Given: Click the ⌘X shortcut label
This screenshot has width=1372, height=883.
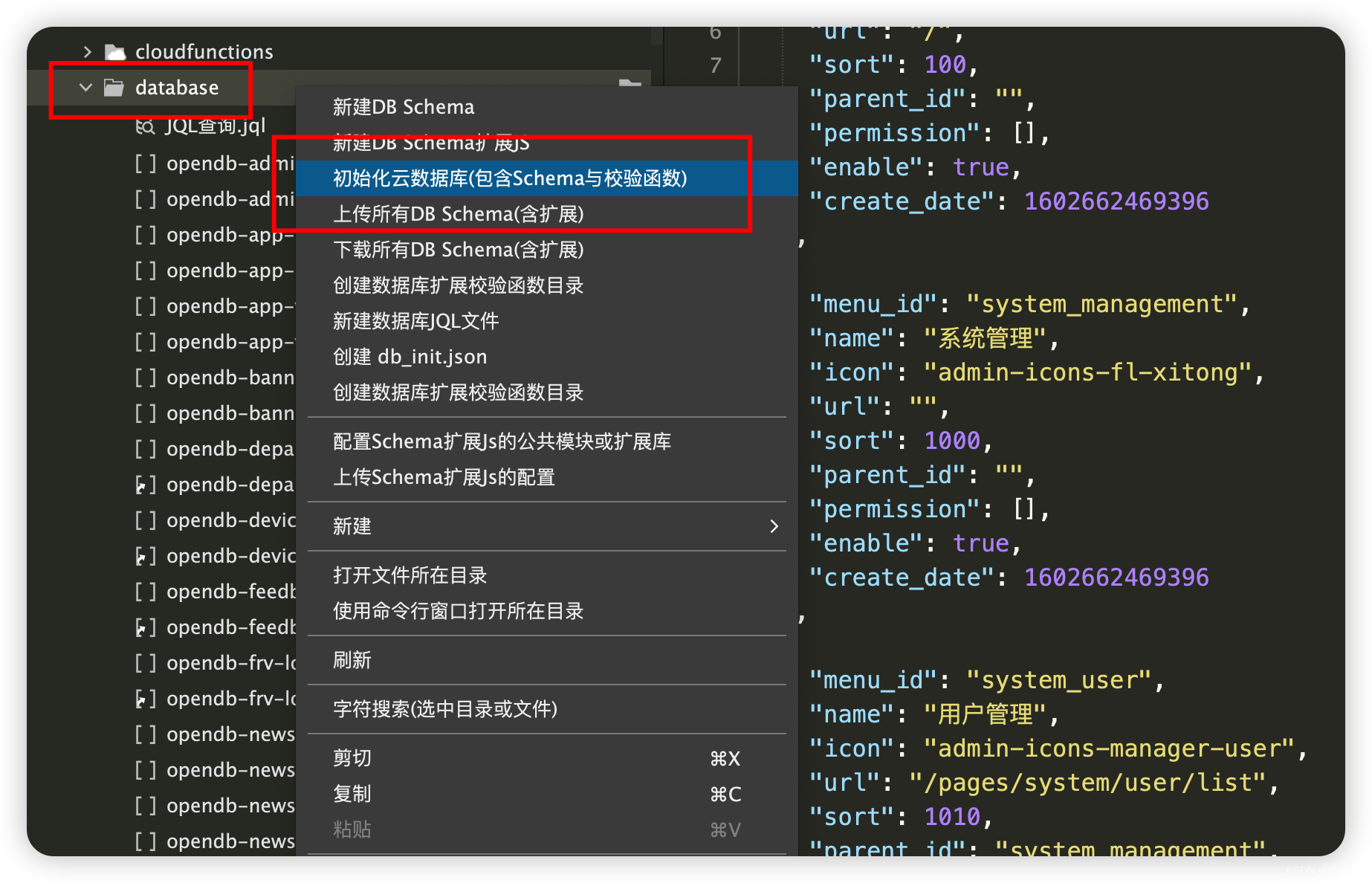Looking at the screenshot, I should [x=725, y=759].
